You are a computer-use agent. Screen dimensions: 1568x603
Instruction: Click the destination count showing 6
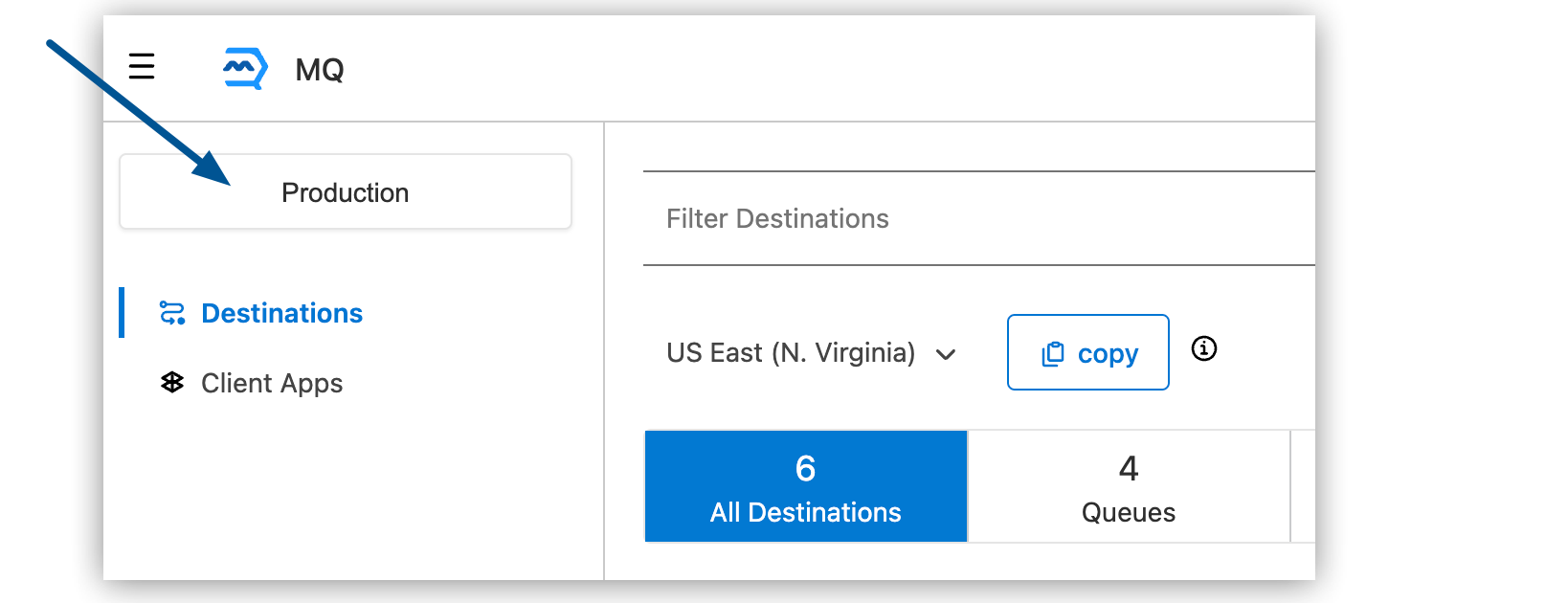click(805, 469)
